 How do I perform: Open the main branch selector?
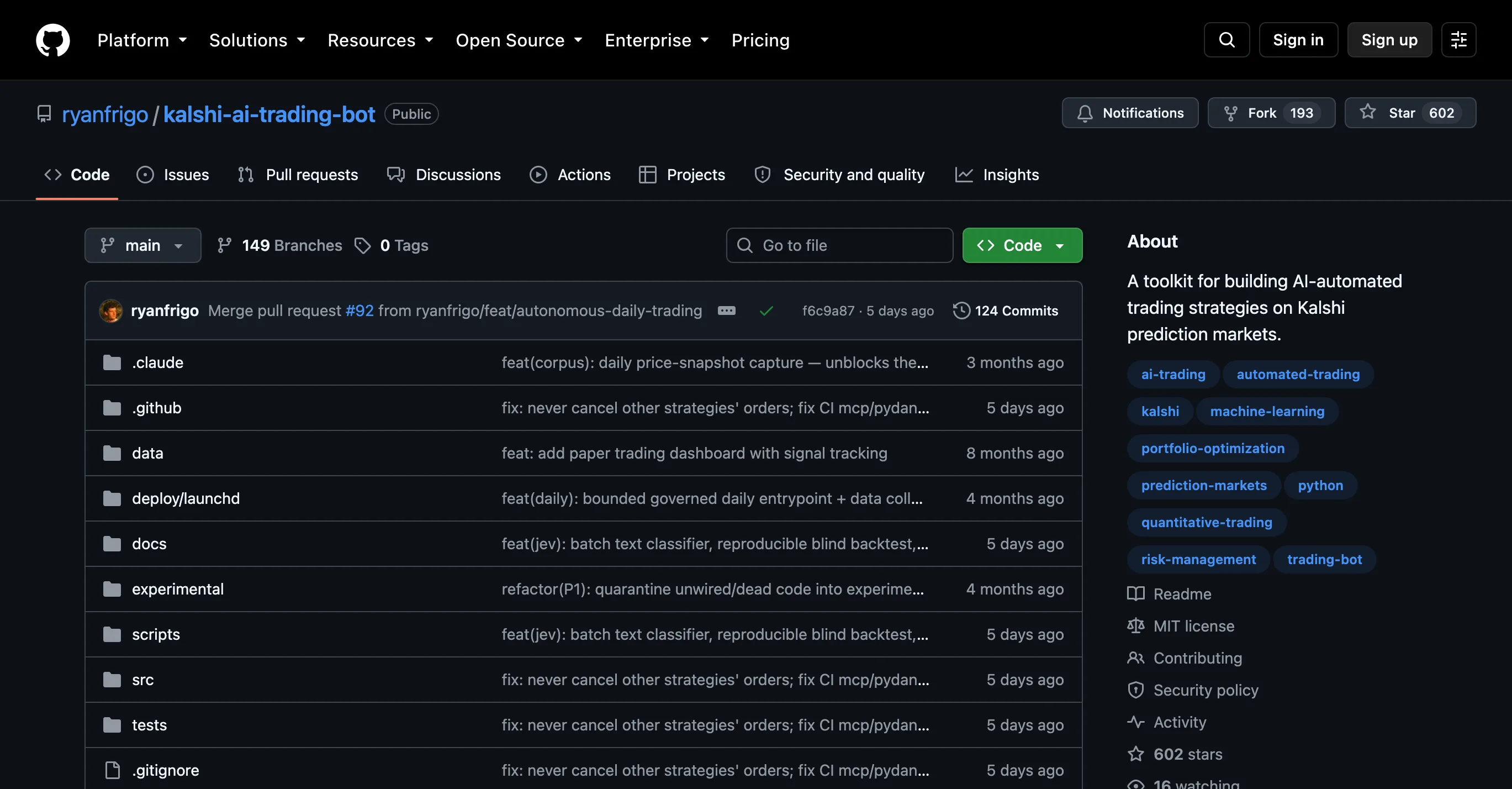point(142,245)
